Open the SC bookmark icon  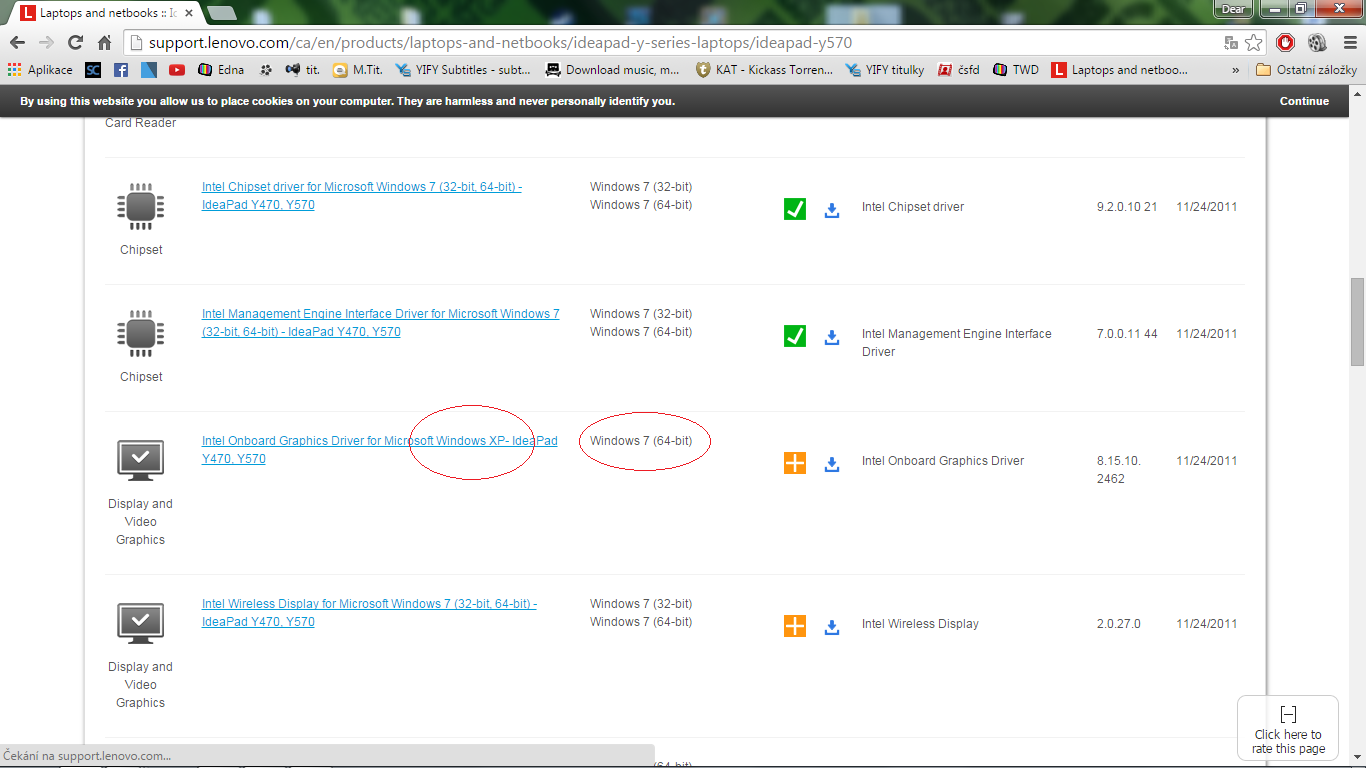point(93,70)
